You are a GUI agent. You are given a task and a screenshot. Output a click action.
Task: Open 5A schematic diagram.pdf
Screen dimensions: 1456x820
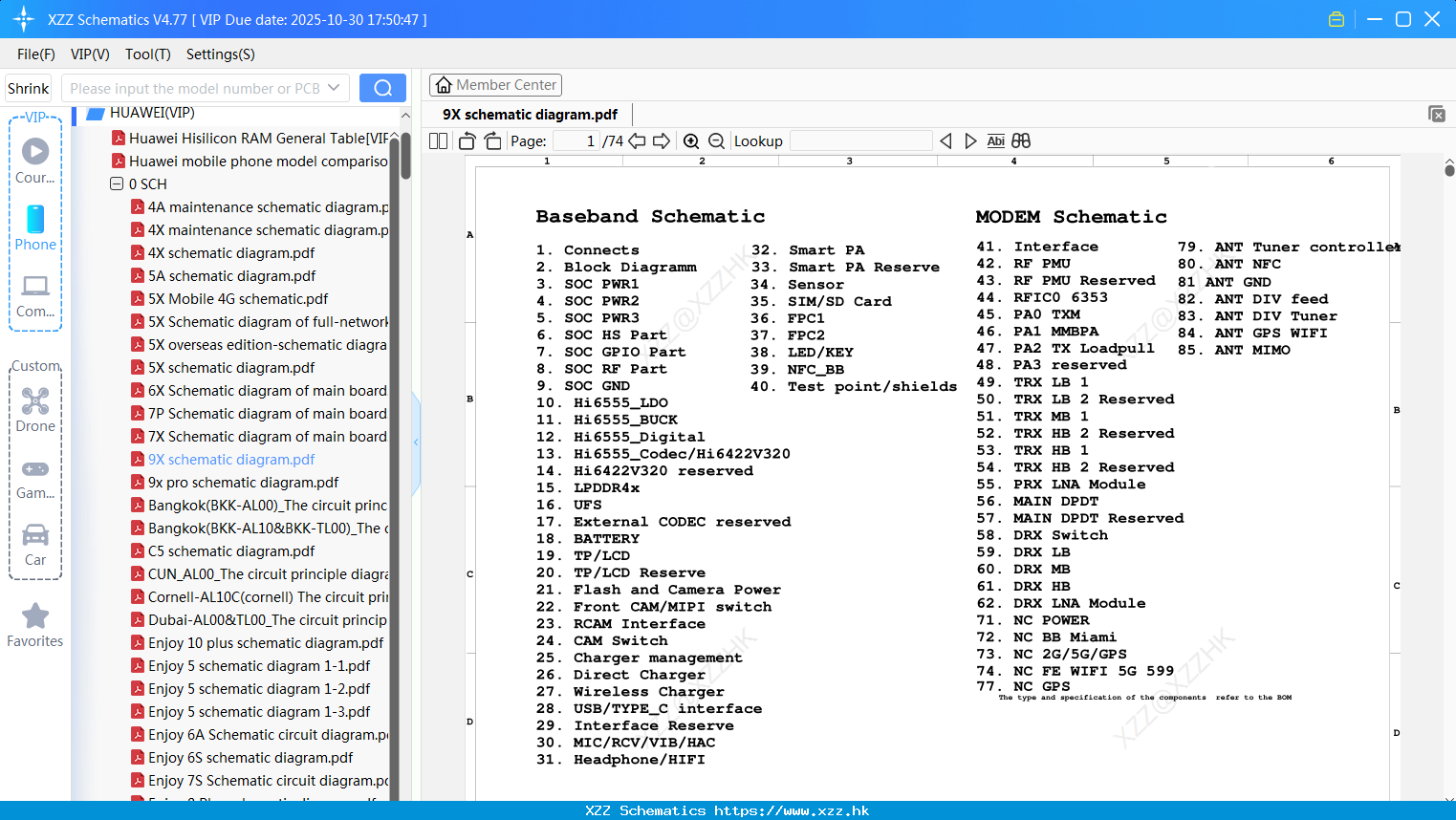point(223,275)
